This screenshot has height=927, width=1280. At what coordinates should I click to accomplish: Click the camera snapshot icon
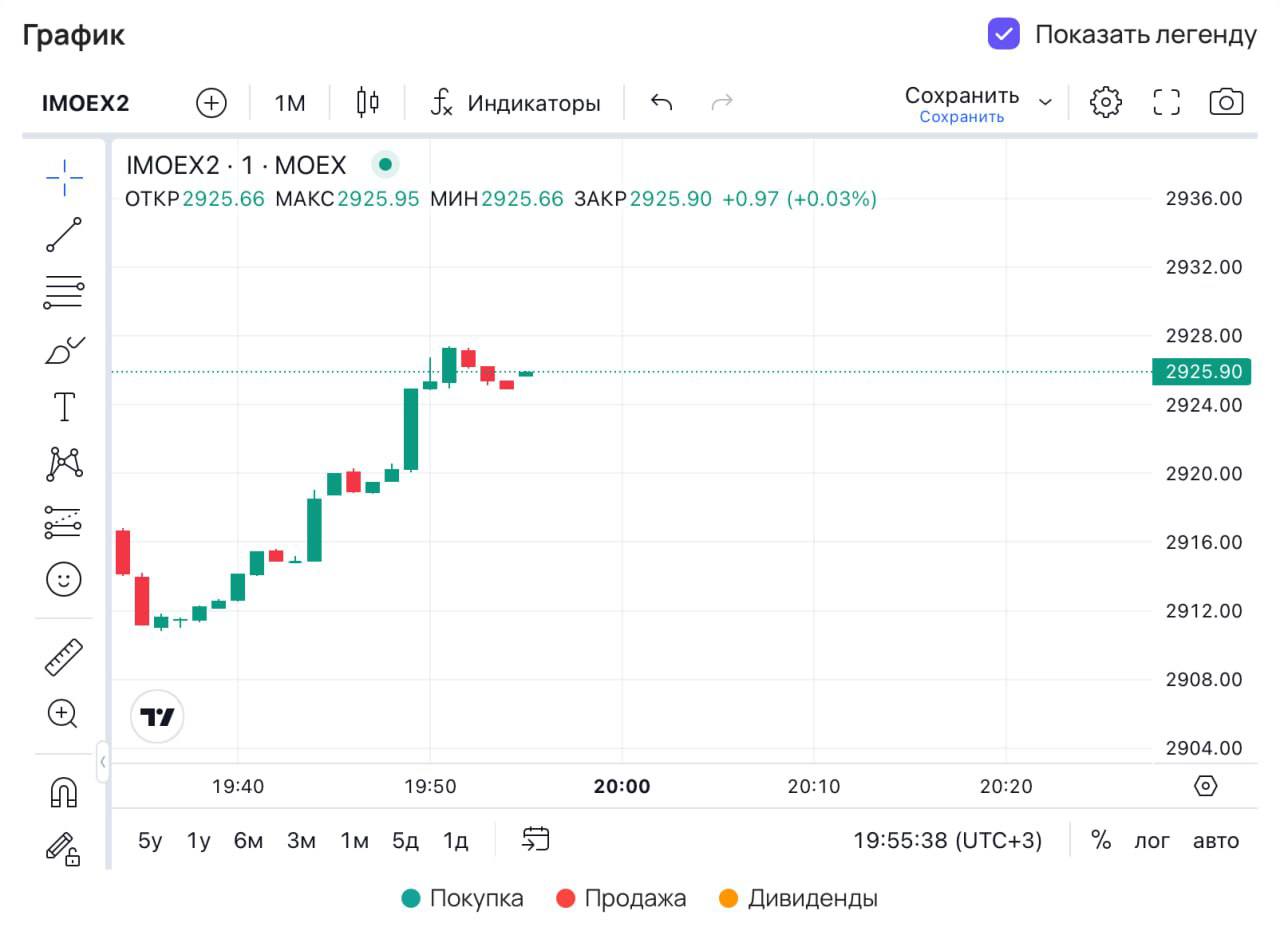point(1226,102)
